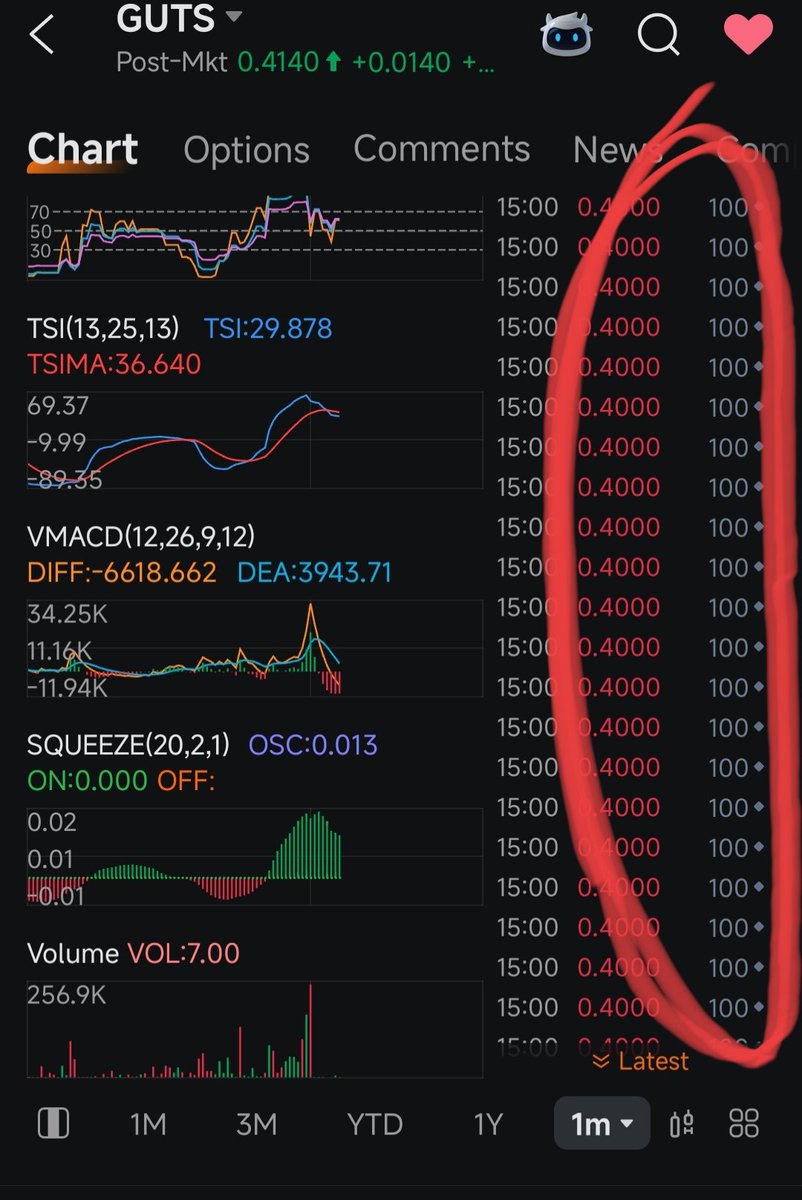This screenshot has height=1200, width=802.
Task: Open the candlestick chart settings icon
Action: pyautogui.click(x=682, y=1124)
